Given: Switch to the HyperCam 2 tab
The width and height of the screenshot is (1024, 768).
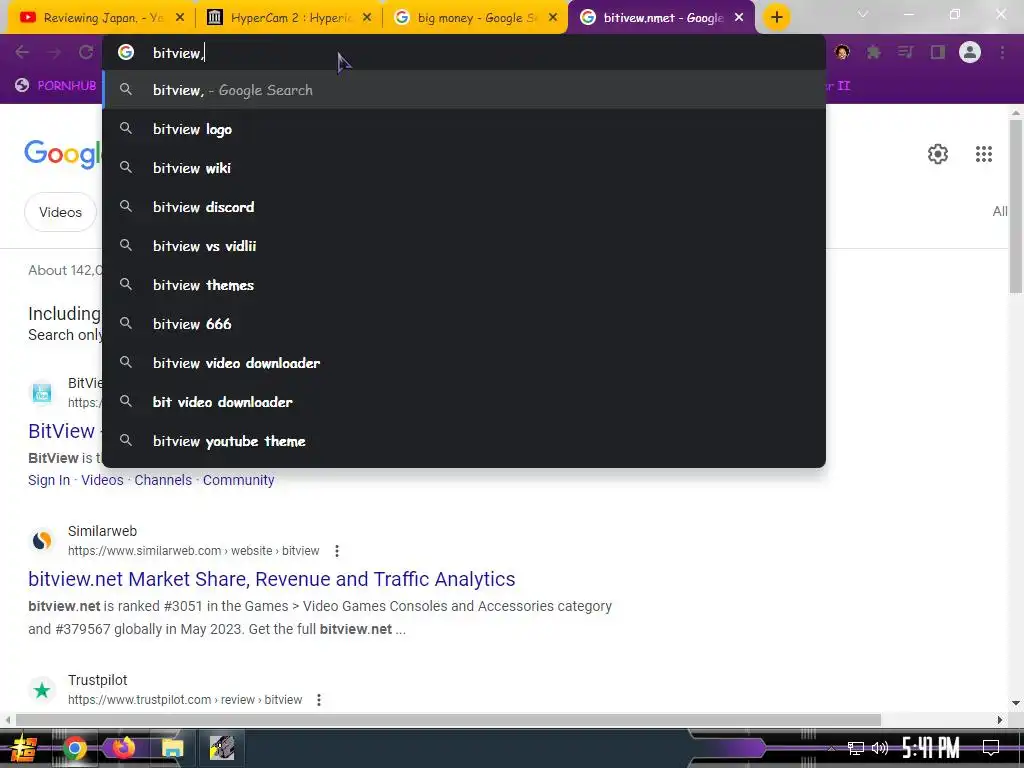Looking at the screenshot, I should pyautogui.click(x=287, y=18).
